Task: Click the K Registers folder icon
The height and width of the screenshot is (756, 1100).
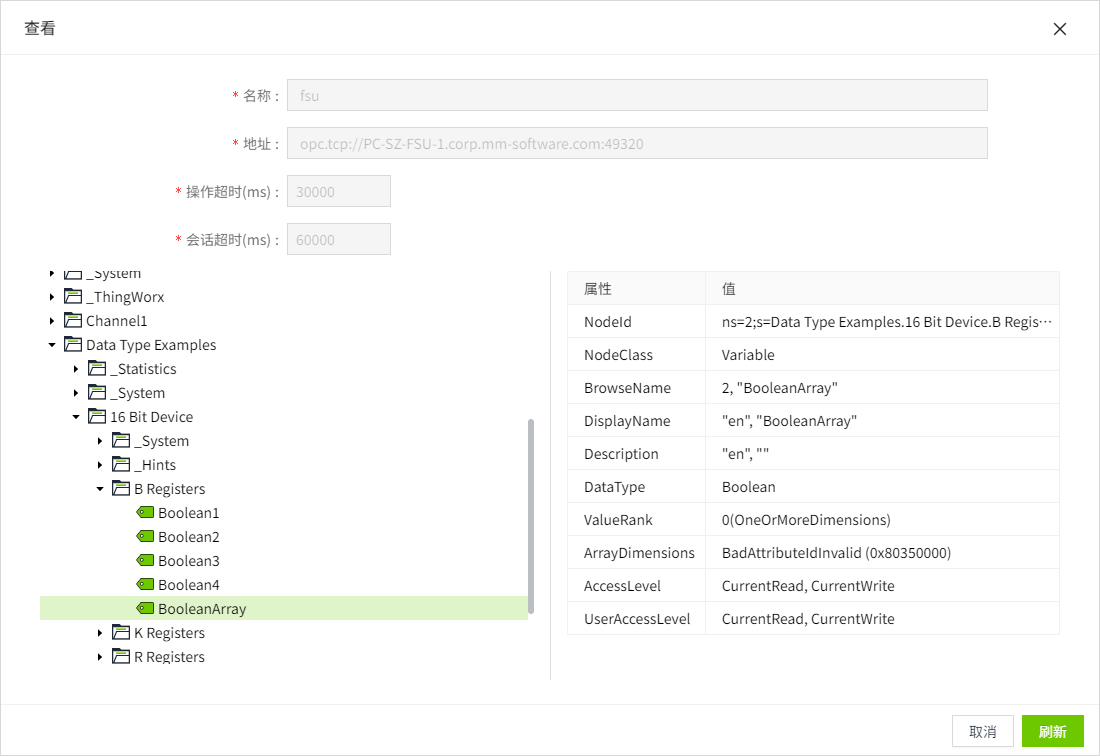Action: pos(121,633)
